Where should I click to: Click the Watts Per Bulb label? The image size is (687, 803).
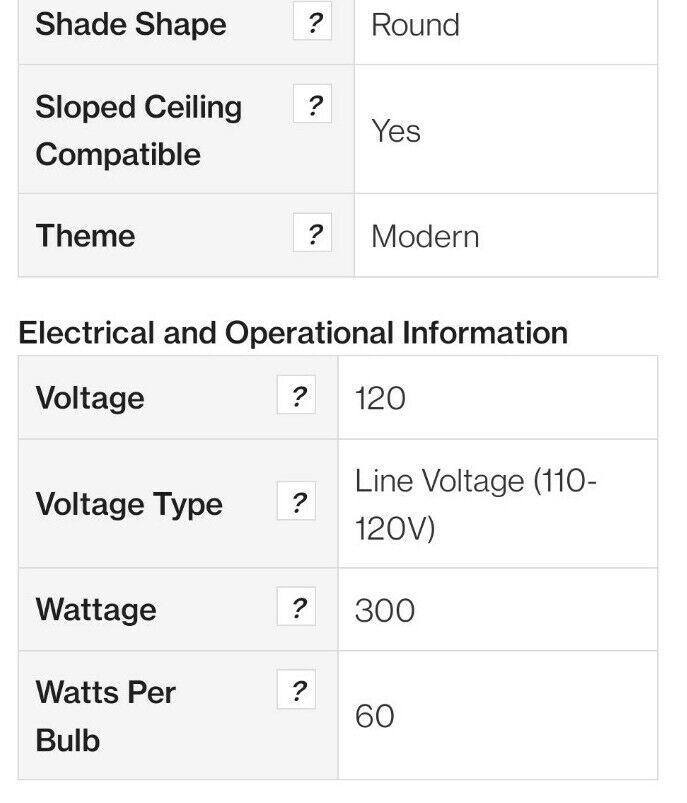point(106,716)
